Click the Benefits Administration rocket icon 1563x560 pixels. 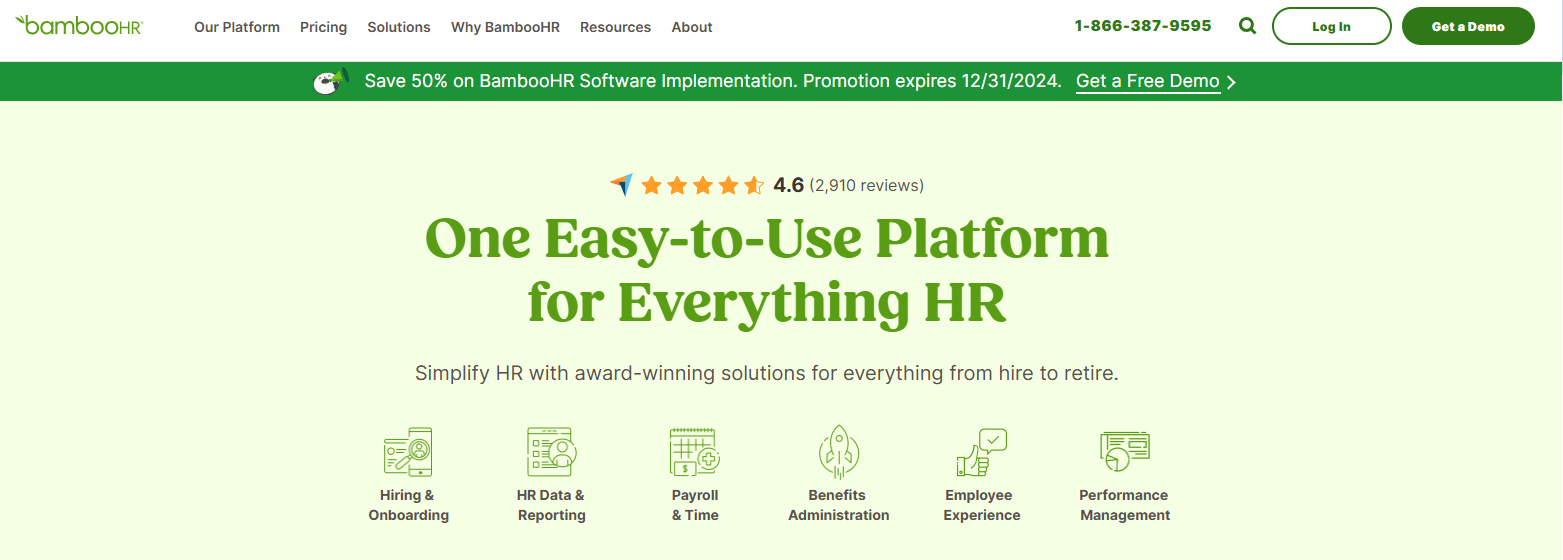click(839, 452)
